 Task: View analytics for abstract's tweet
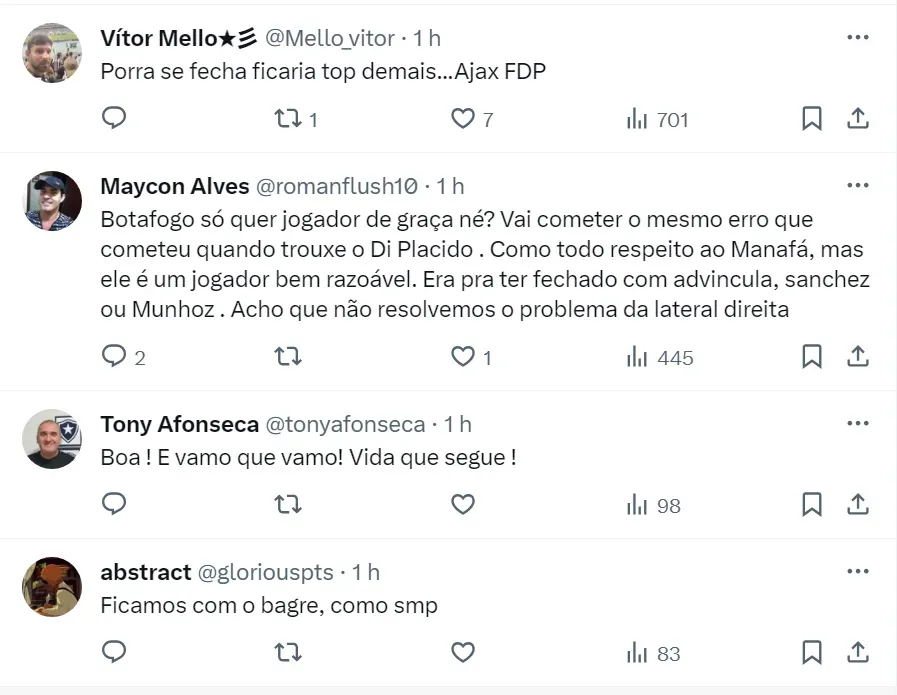pyautogui.click(x=653, y=653)
